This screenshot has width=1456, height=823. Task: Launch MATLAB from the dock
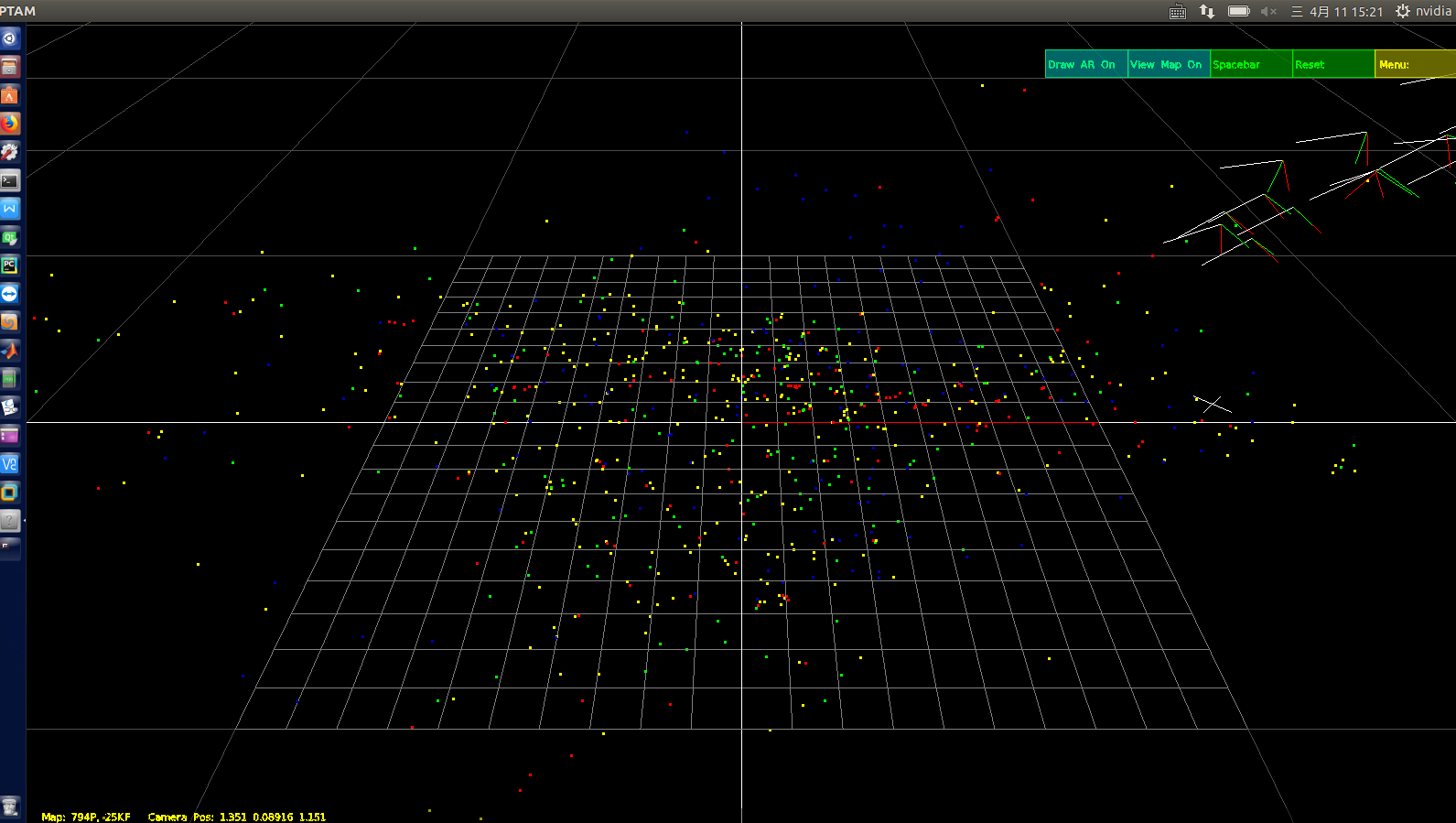click(9, 351)
